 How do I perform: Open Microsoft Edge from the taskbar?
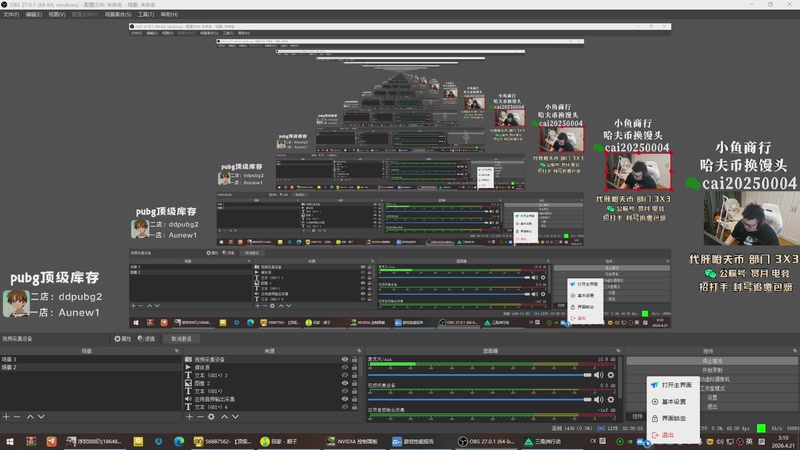pos(179,441)
